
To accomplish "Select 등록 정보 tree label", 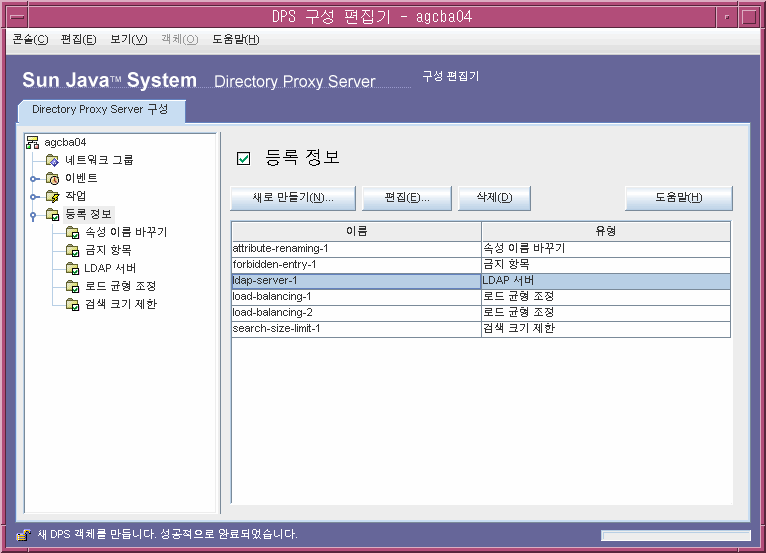I will pos(88,214).
